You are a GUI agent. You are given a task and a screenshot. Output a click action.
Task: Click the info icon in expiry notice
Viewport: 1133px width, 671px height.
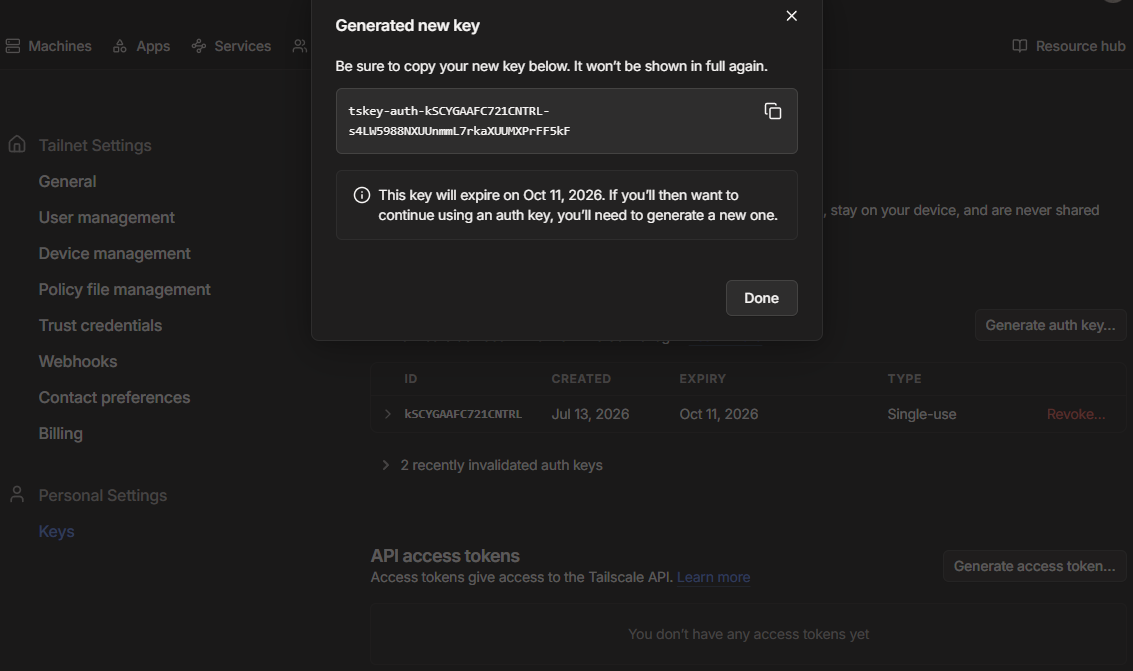point(362,195)
